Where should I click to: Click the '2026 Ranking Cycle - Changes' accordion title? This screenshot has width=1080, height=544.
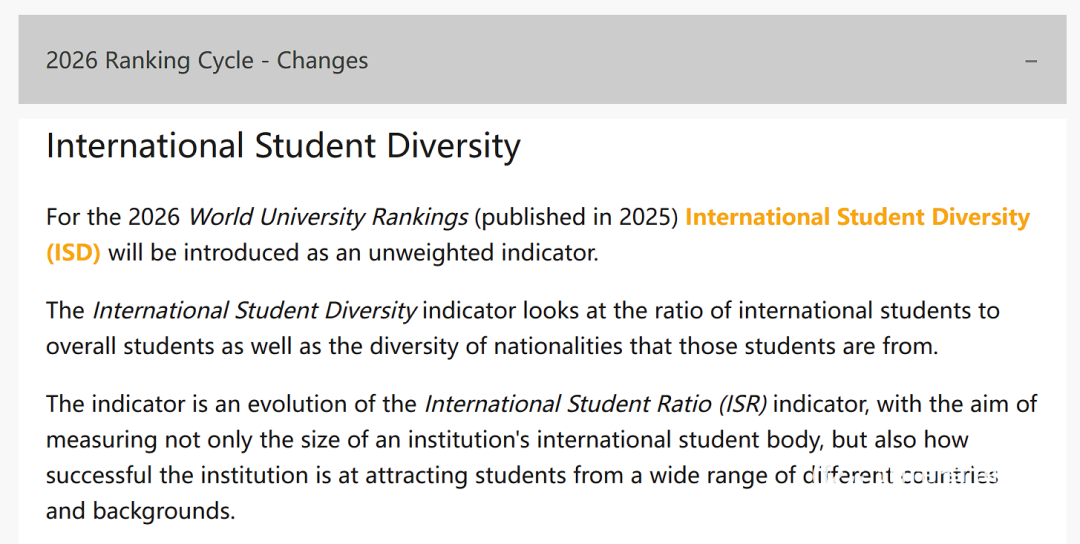tap(207, 61)
